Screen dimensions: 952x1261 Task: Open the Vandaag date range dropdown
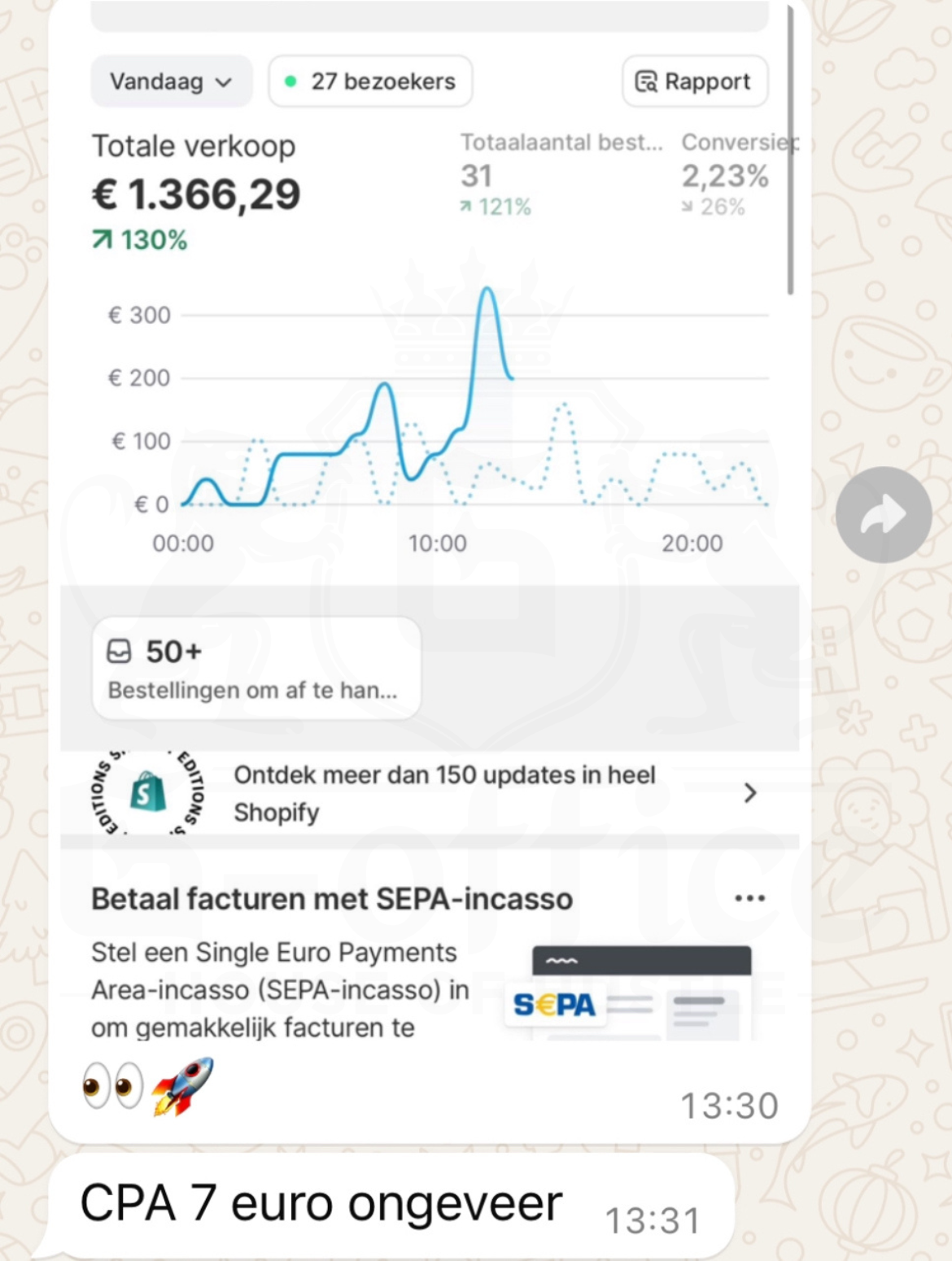[x=172, y=81]
